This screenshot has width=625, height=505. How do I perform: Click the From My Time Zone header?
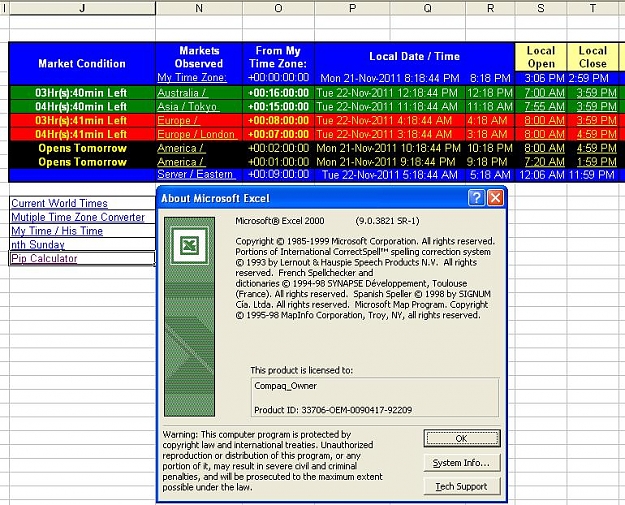pos(278,57)
